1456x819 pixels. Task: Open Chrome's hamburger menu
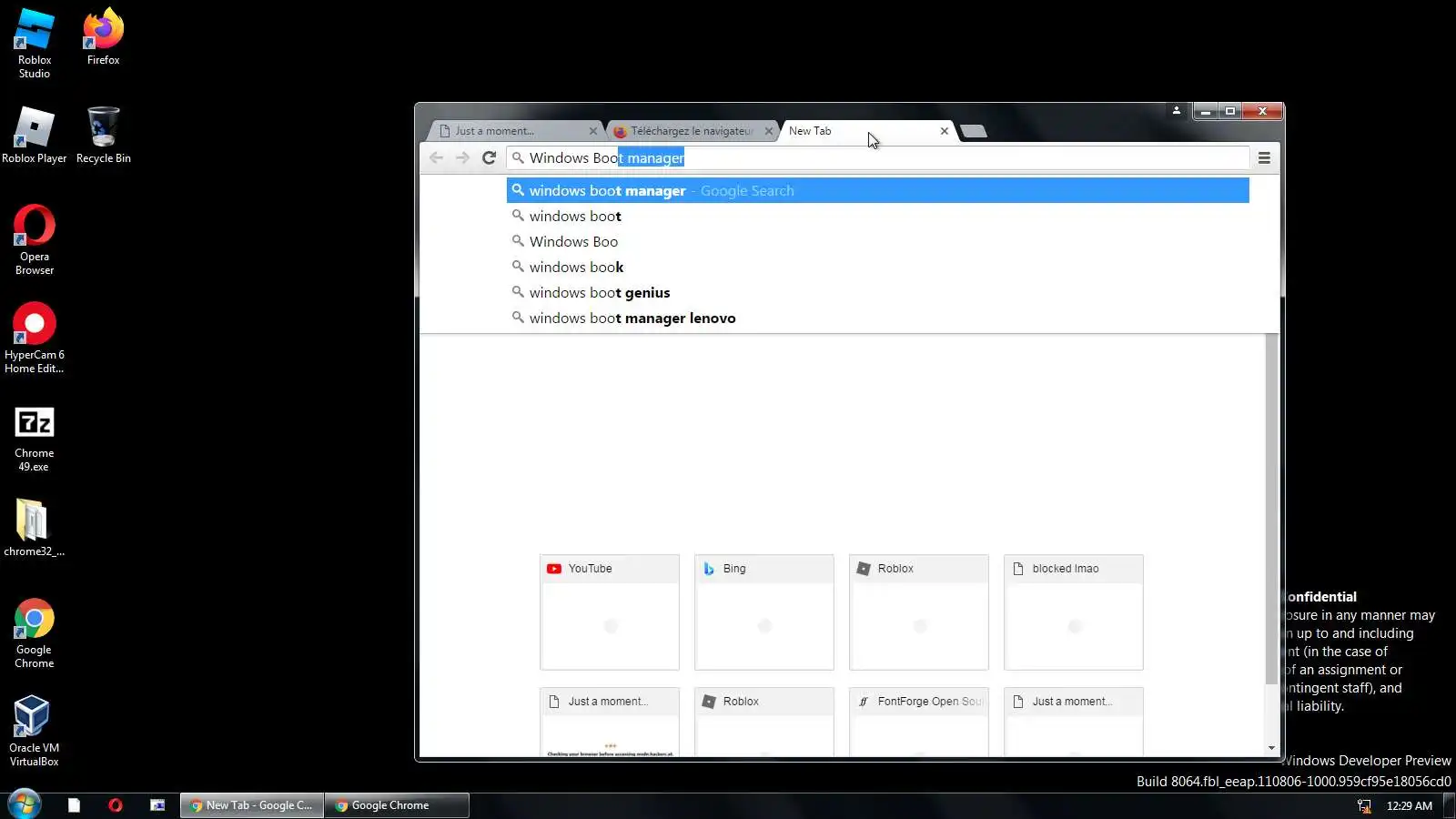(x=1264, y=157)
